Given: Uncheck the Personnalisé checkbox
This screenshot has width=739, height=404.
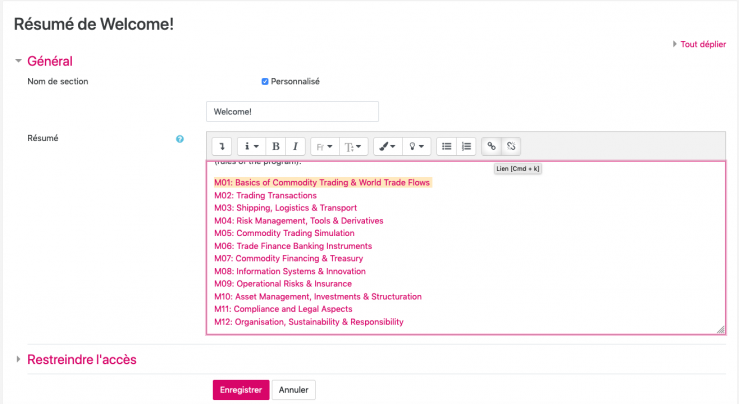Looking at the screenshot, I should (265, 81).
